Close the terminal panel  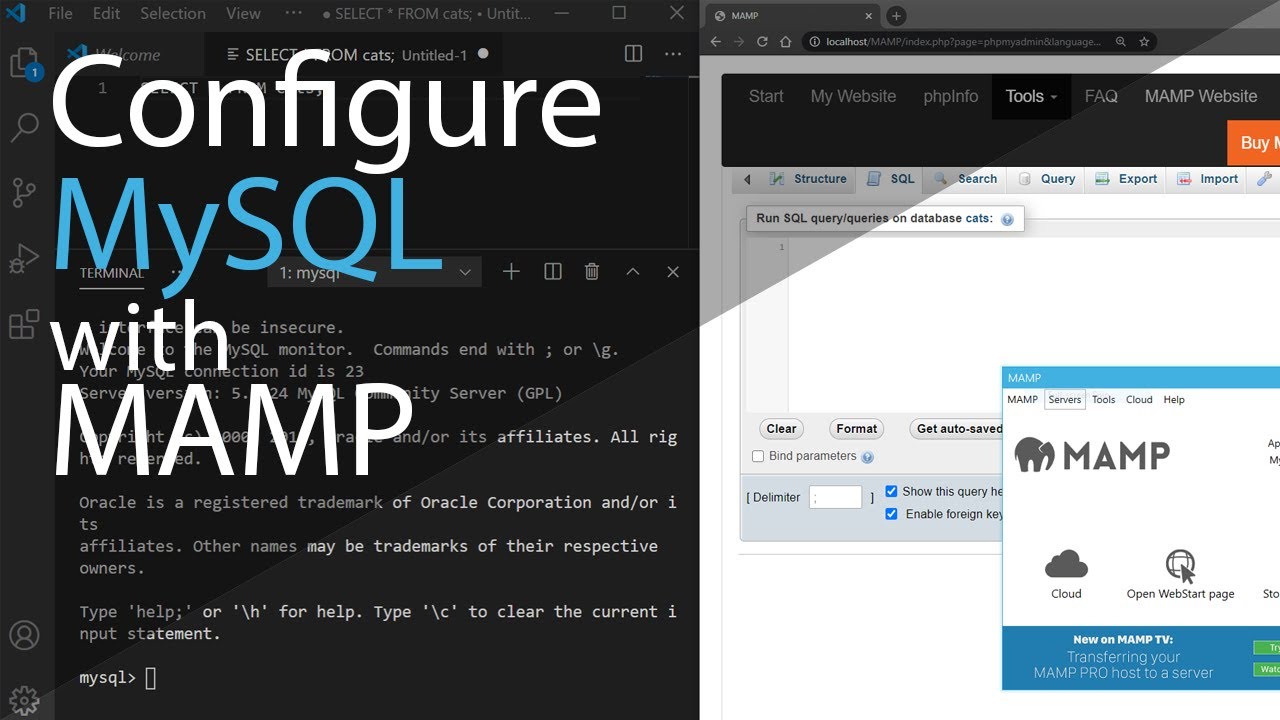click(673, 272)
